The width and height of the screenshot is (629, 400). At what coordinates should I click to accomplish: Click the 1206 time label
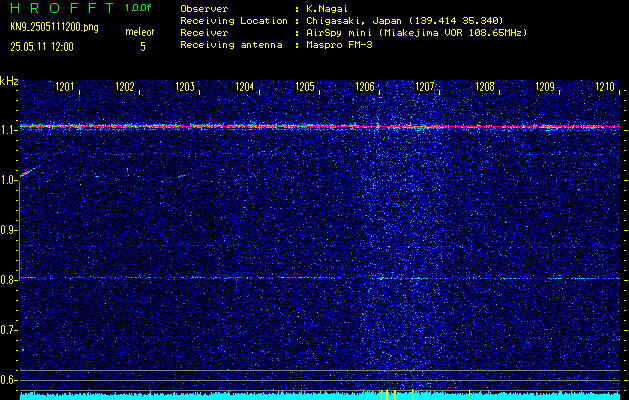pyautogui.click(x=365, y=87)
